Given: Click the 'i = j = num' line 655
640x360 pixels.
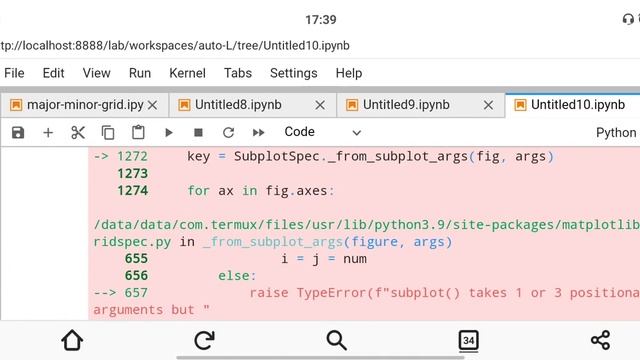Looking at the screenshot, I should pyautogui.click(x=324, y=259).
